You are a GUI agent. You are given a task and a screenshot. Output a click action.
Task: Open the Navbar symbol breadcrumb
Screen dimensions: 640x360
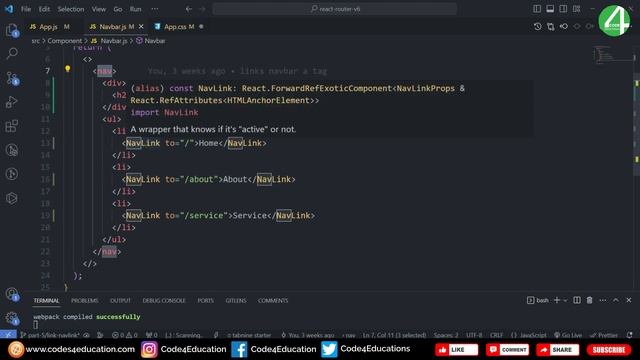click(151, 41)
